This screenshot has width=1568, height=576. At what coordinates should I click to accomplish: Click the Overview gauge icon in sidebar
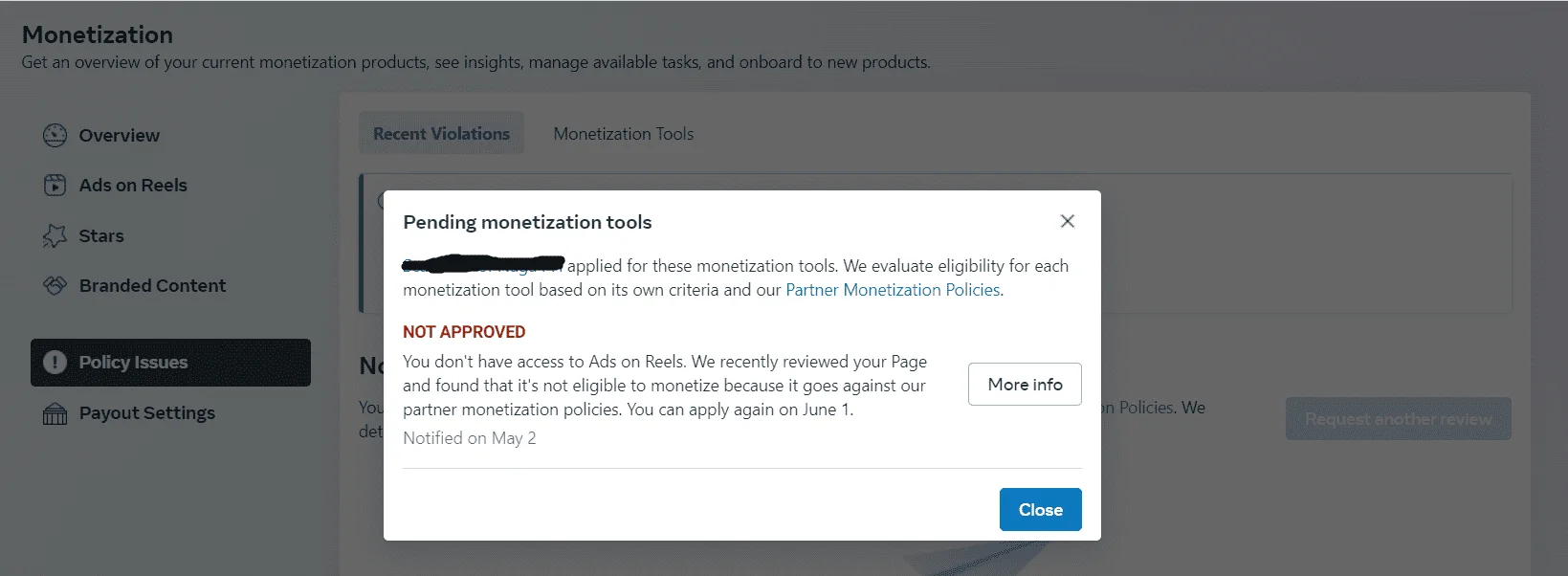[55, 135]
